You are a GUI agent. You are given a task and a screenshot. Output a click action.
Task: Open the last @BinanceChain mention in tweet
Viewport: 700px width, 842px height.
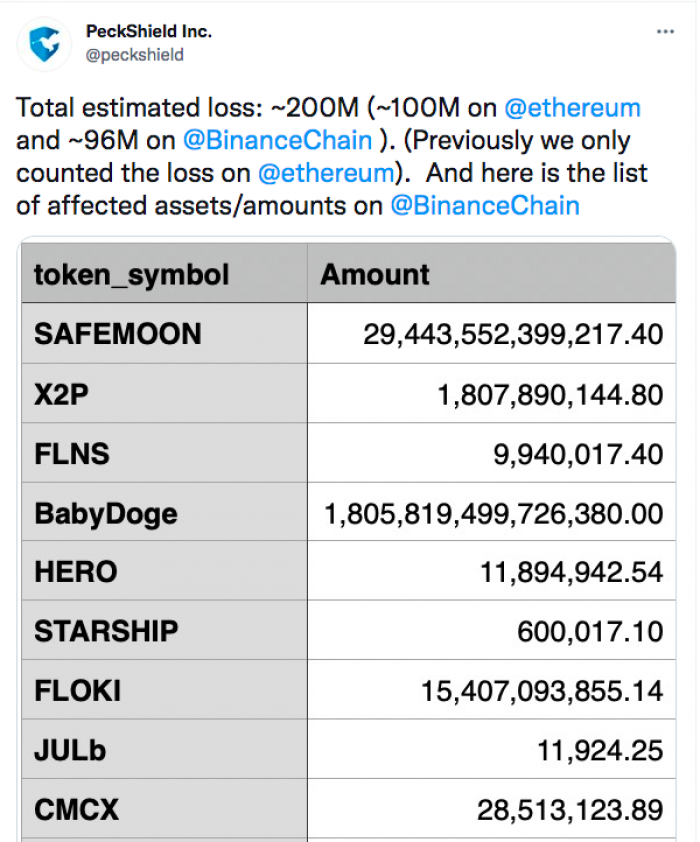485,206
